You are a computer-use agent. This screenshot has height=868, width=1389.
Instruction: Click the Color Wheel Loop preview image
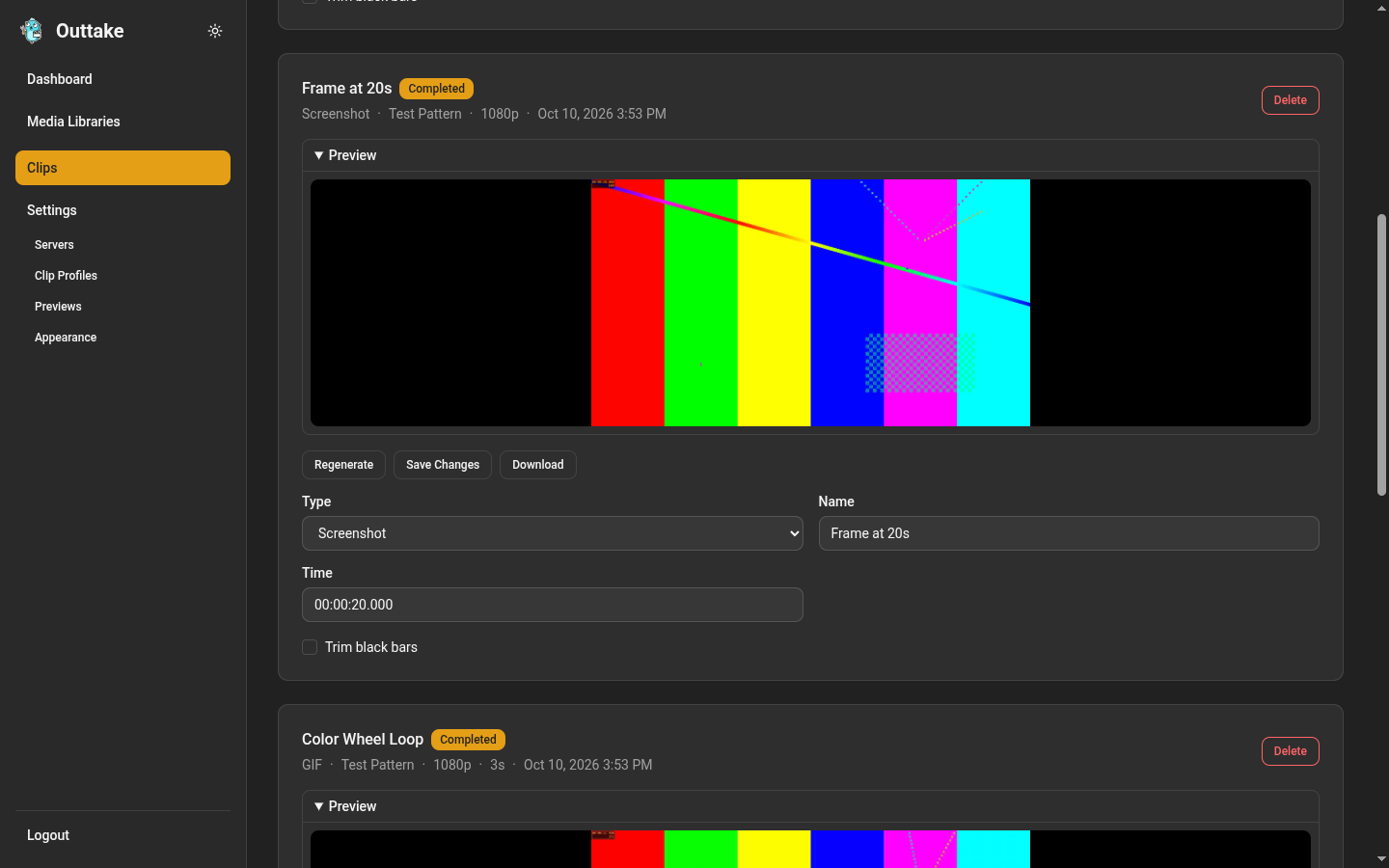[x=810, y=849]
